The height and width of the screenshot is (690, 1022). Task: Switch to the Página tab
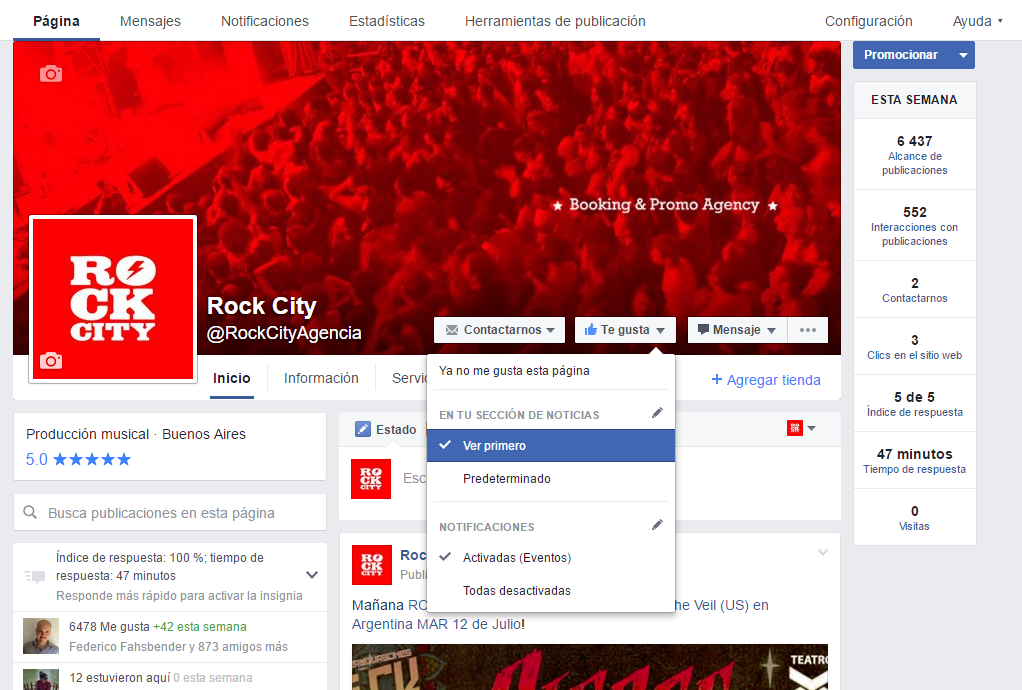pos(57,21)
